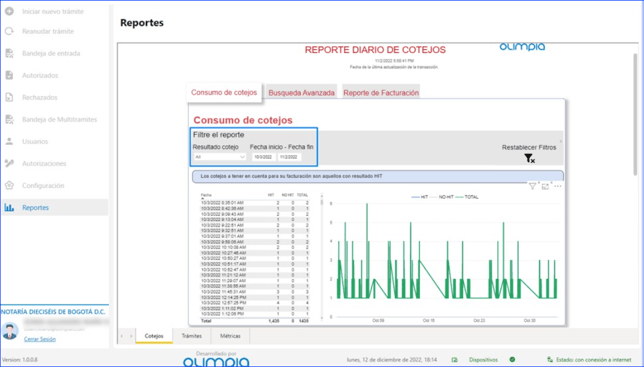Click the Iniciar nuevo trámite plus icon
Viewport: 644px width, 367px height.
click(x=9, y=11)
